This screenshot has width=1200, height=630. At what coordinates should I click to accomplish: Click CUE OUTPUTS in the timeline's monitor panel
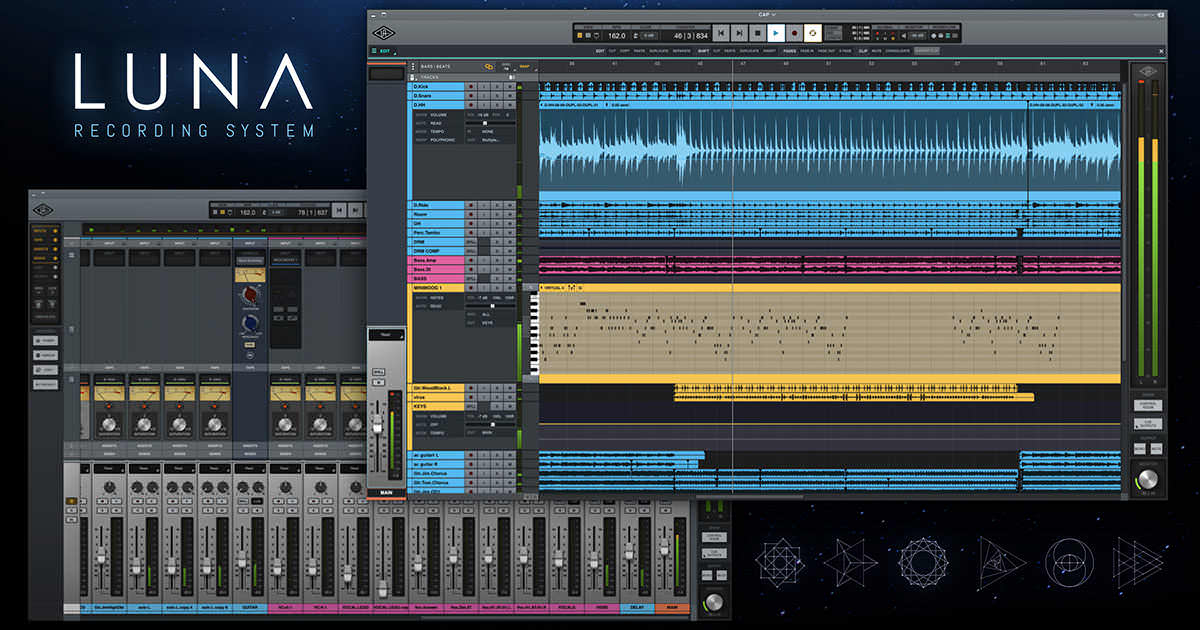pyautogui.click(x=1148, y=424)
